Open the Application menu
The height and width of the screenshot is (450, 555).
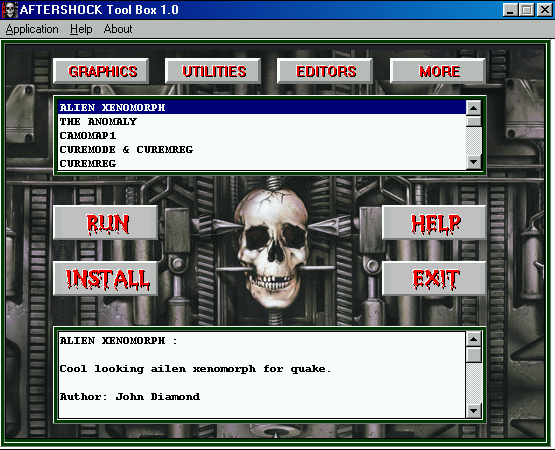click(32, 29)
